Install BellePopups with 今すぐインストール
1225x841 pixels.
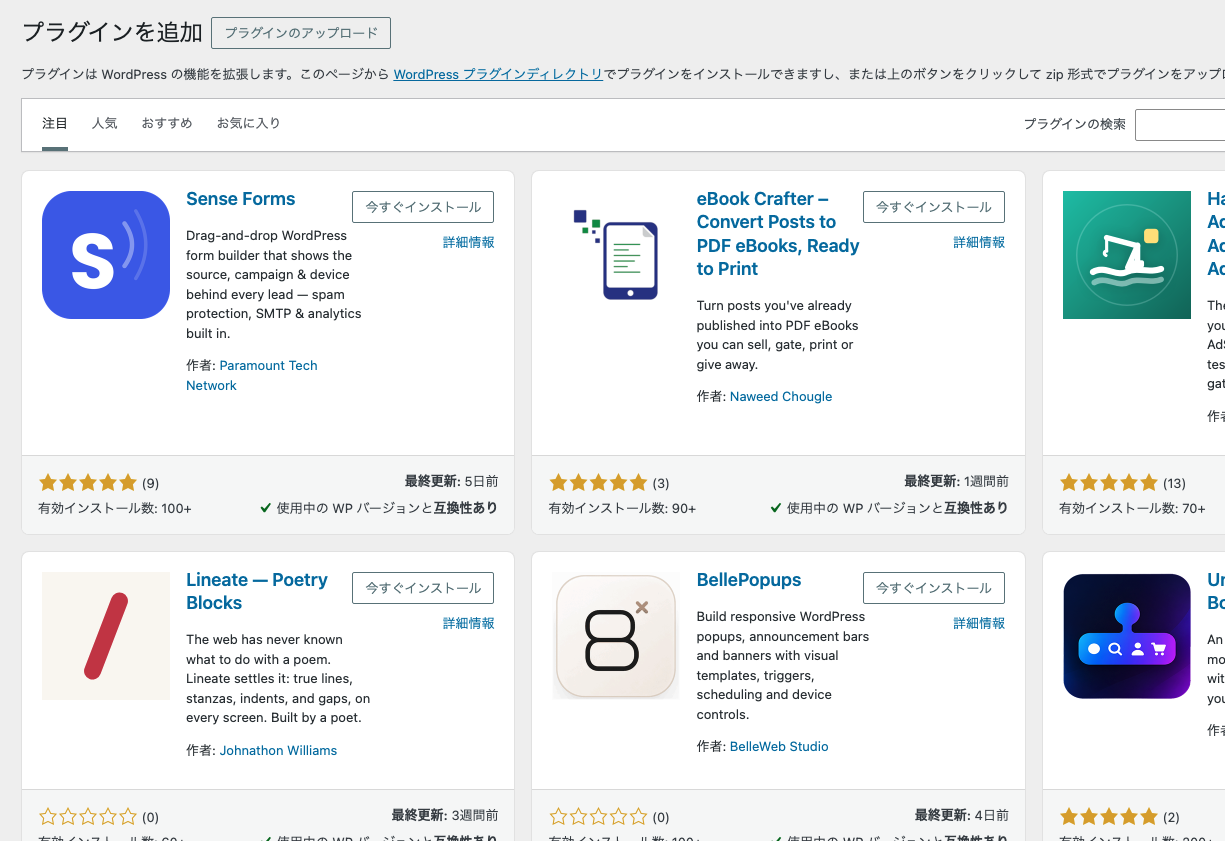(x=934, y=588)
